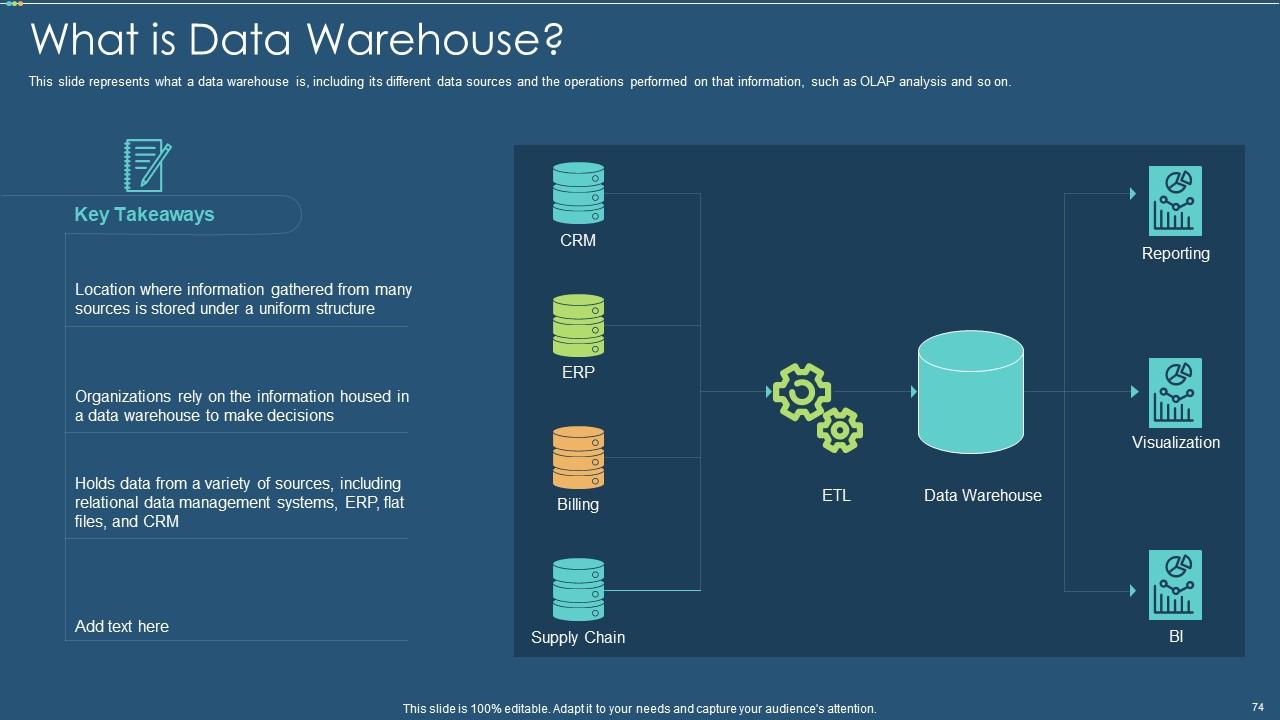Screen dimensions: 1280x720
Task: Click the slide title text
Action: click(297, 39)
